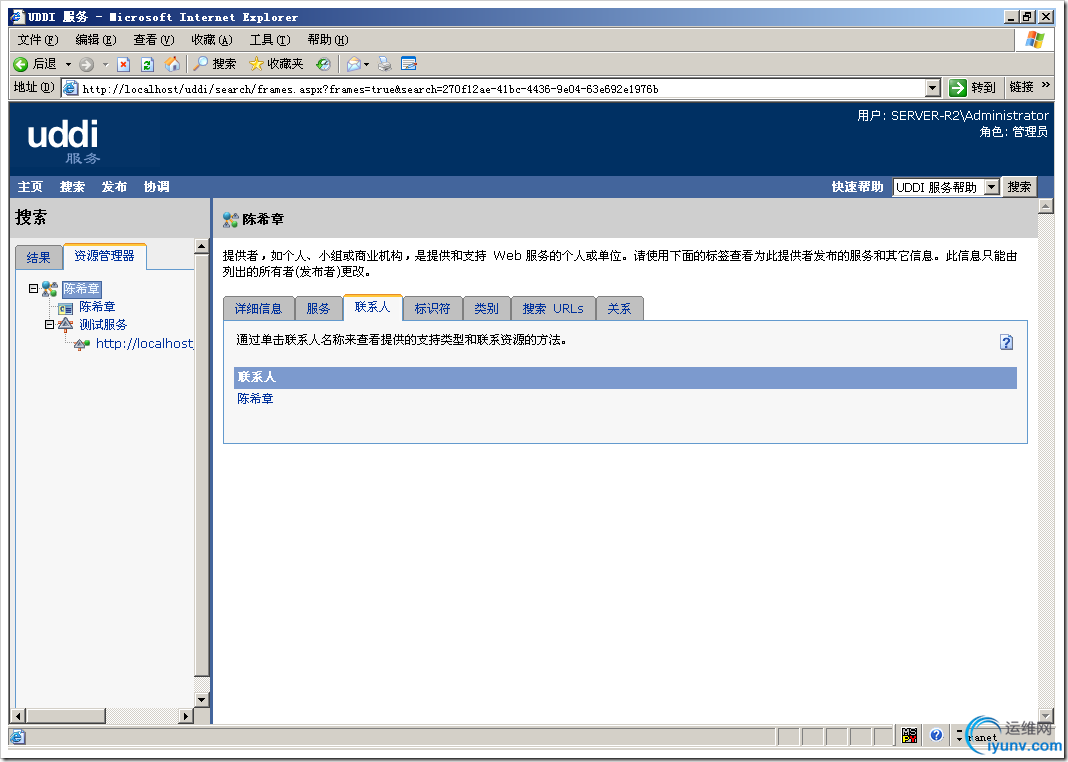
Task: Click the 转到 Go button
Action: [973, 87]
